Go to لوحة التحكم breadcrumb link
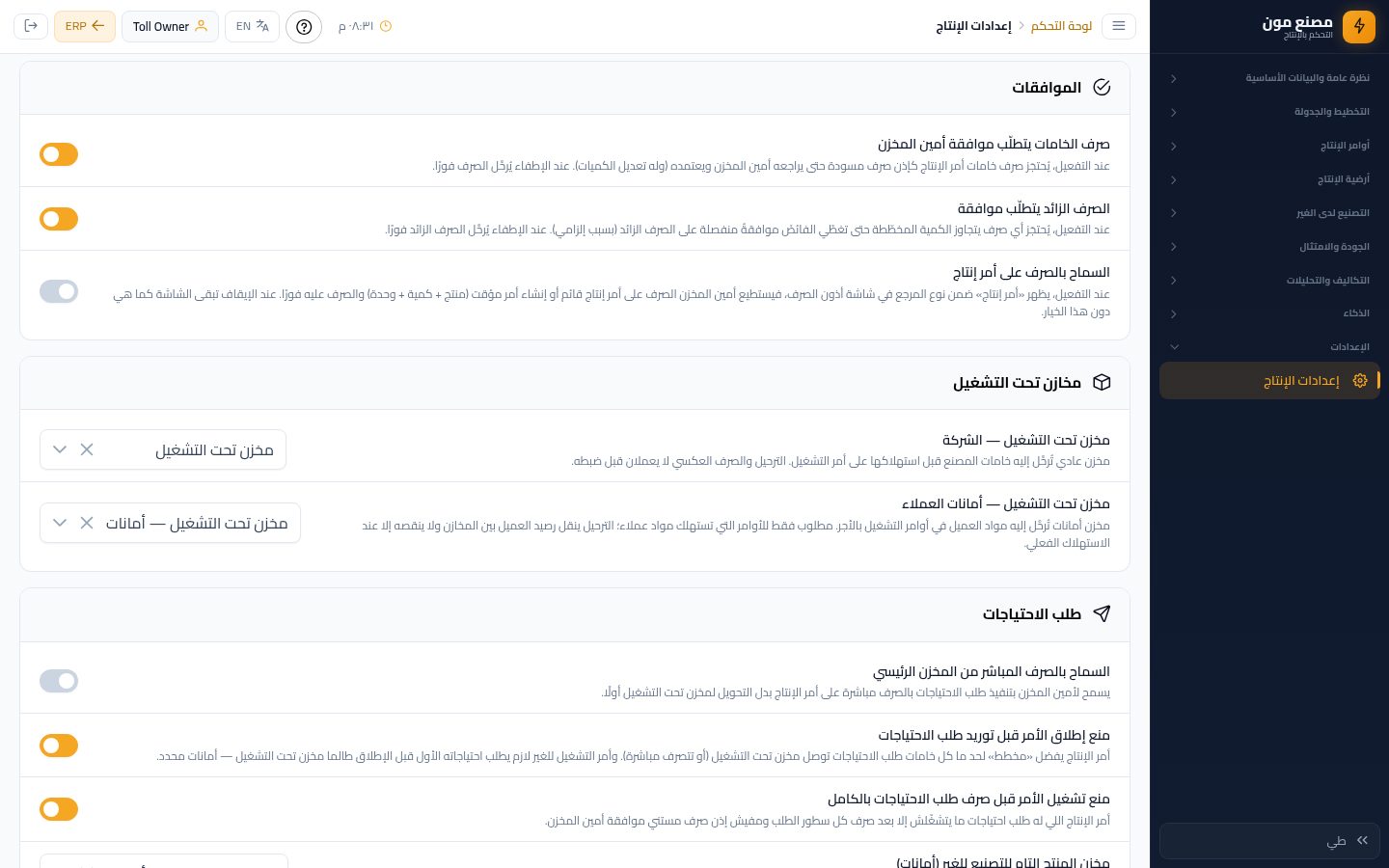The image size is (1389, 868). pos(1061,26)
